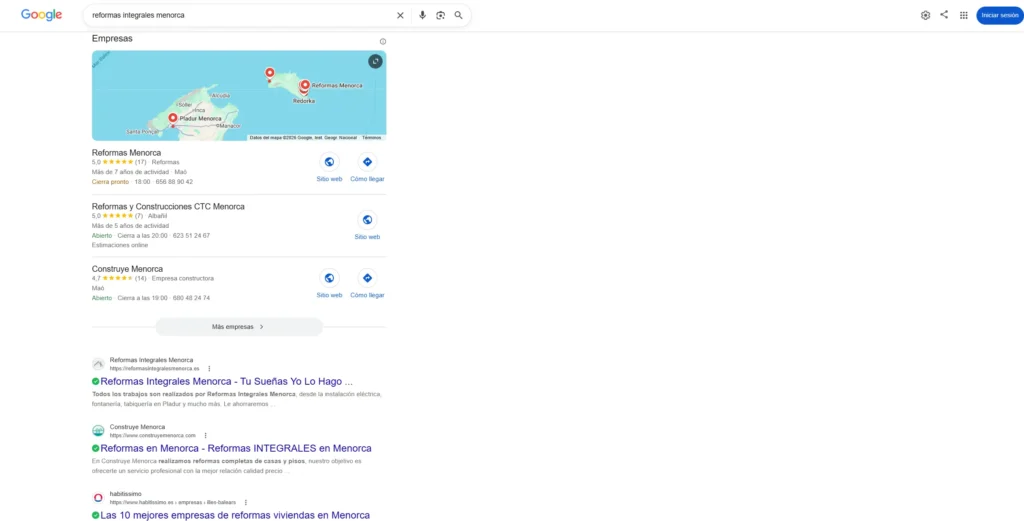Click the phone number 623 51 24 67
The image size is (1024, 521).
[x=191, y=236]
